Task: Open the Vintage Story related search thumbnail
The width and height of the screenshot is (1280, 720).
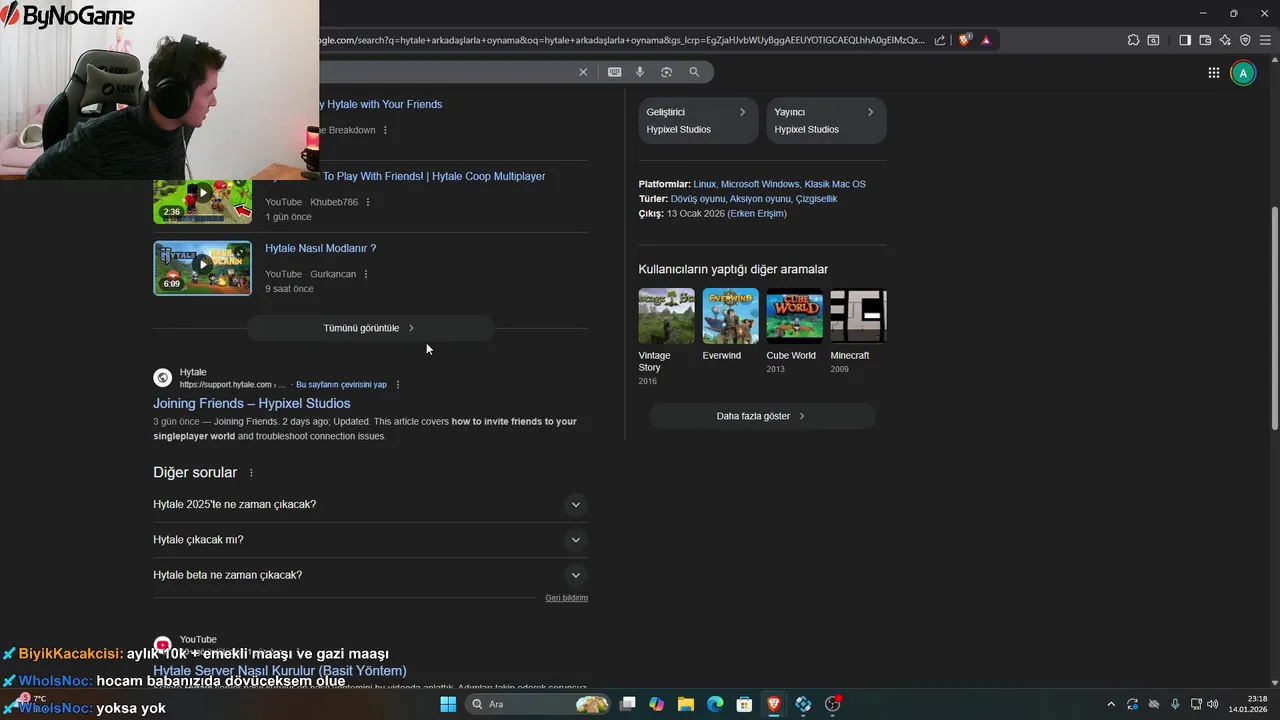Action: pos(666,316)
